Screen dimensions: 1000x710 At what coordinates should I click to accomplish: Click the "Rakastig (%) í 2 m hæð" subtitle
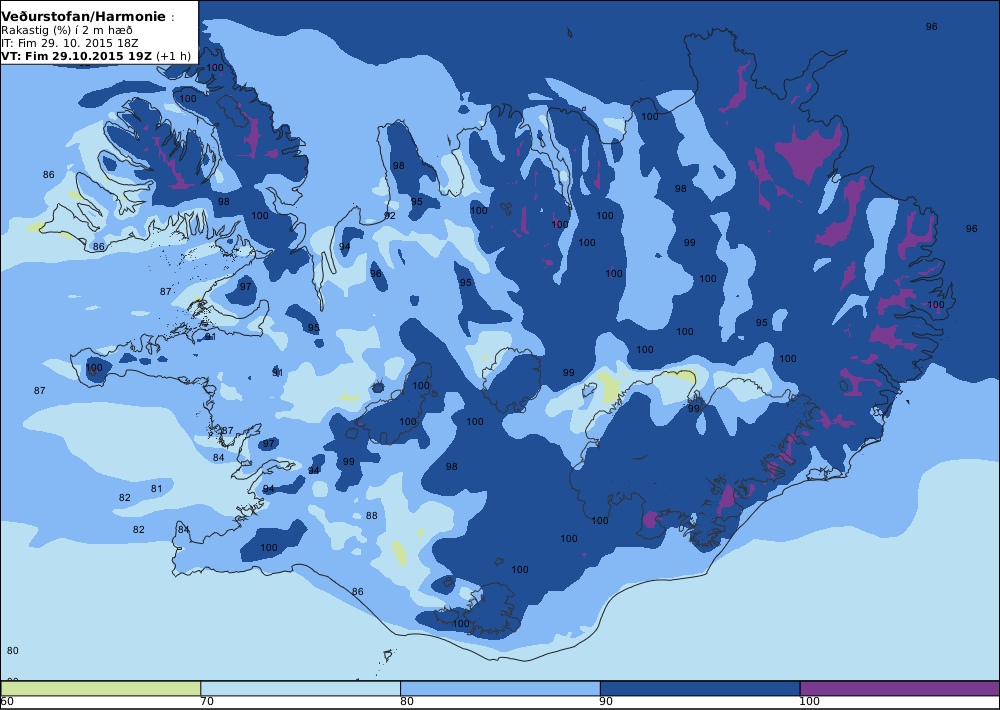(x=67, y=30)
